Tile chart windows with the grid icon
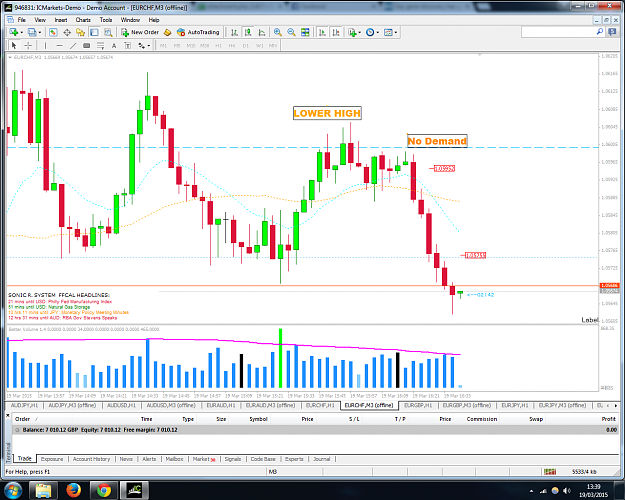This screenshot has width=625, height=500. [x=305, y=32]
